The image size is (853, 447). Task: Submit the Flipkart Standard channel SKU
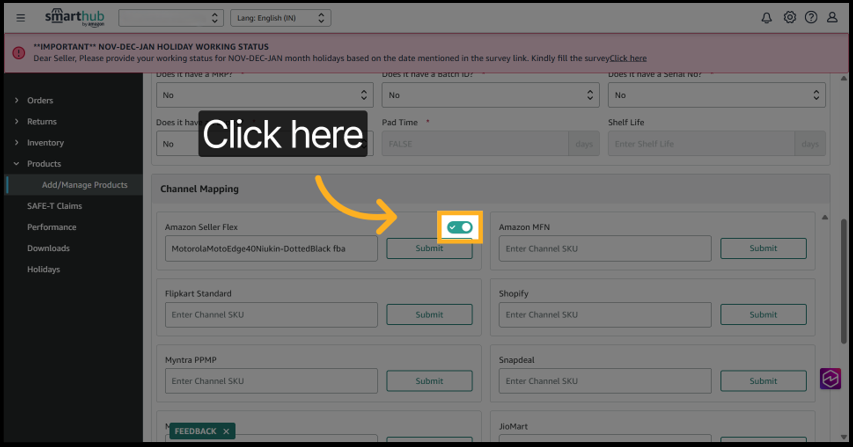click(x=429, y=315)
